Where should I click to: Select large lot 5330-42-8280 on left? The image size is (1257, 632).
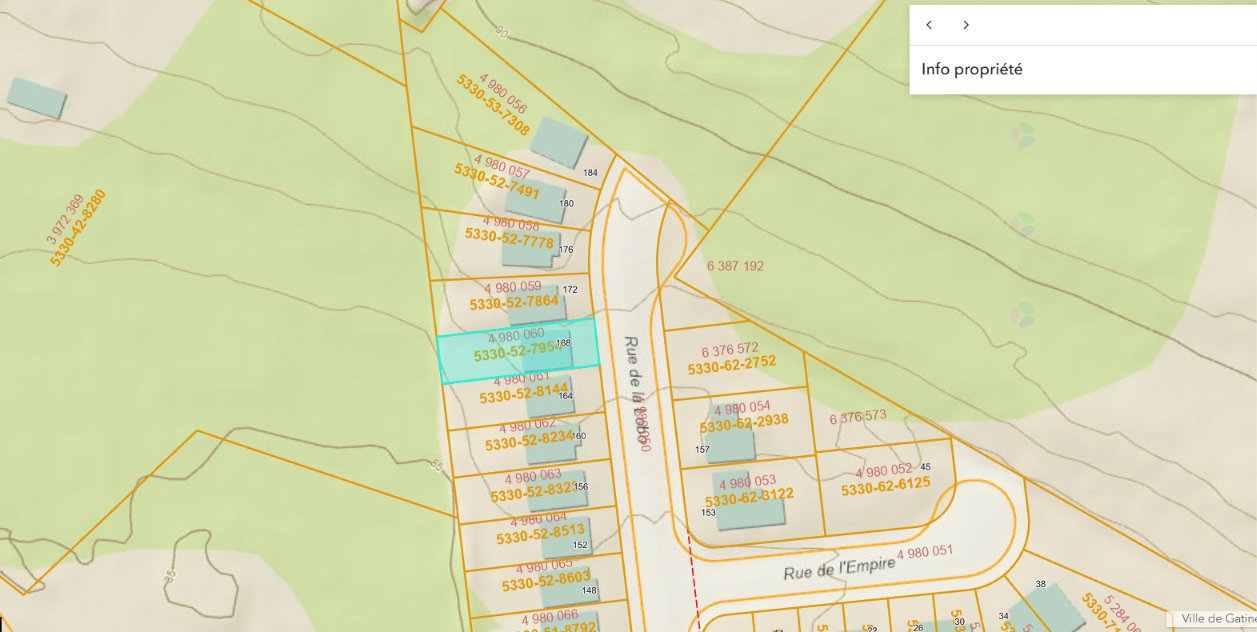[77, 227]
